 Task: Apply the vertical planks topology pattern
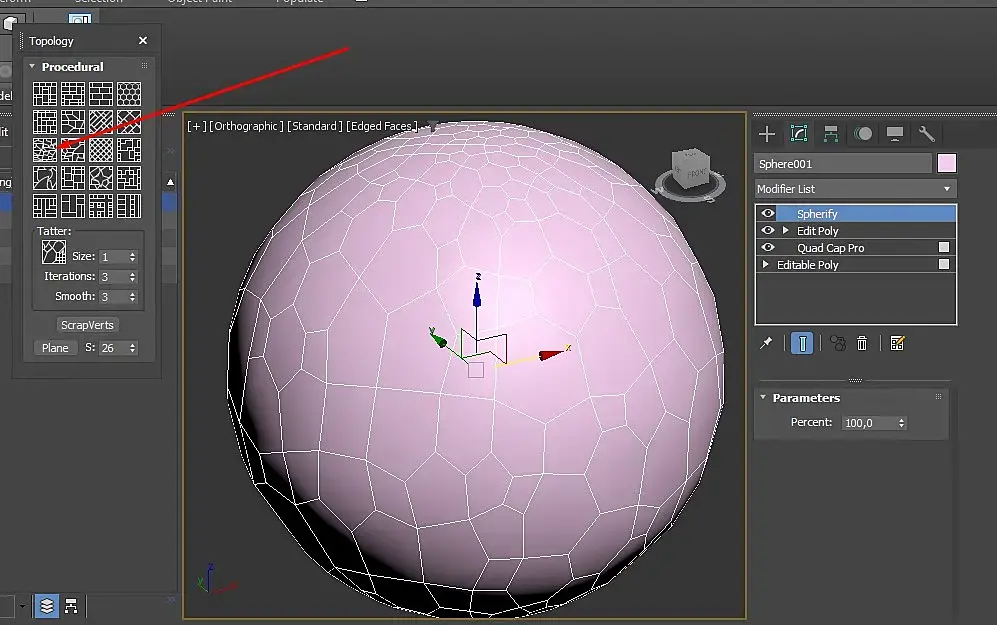coord(129,206)
